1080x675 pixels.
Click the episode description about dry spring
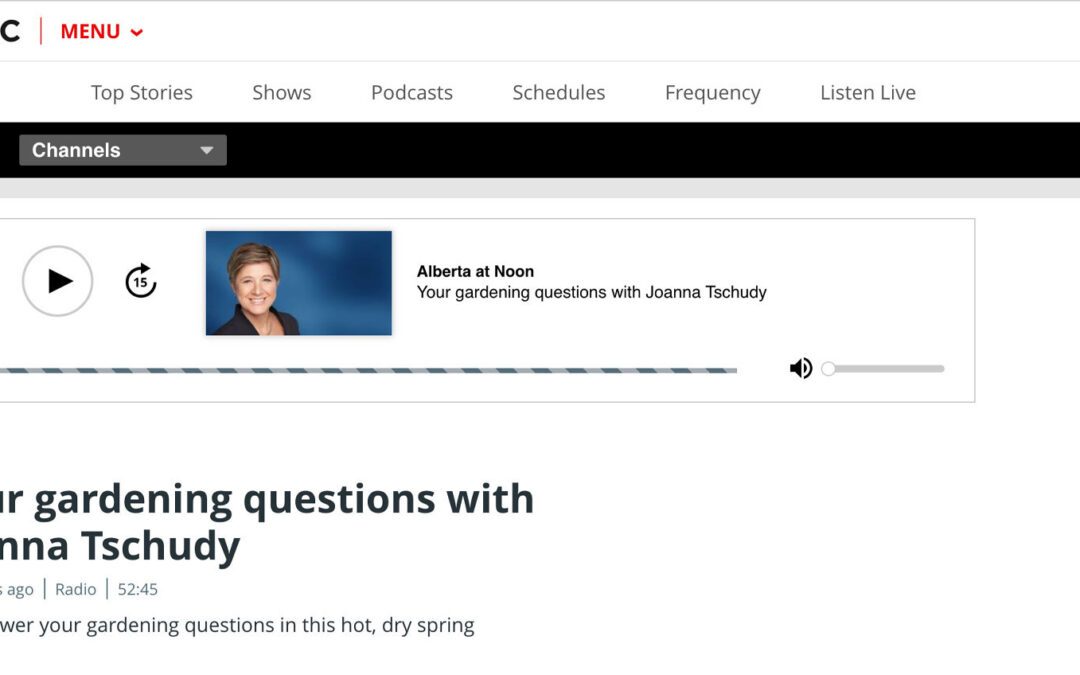[x=237, y=625]
